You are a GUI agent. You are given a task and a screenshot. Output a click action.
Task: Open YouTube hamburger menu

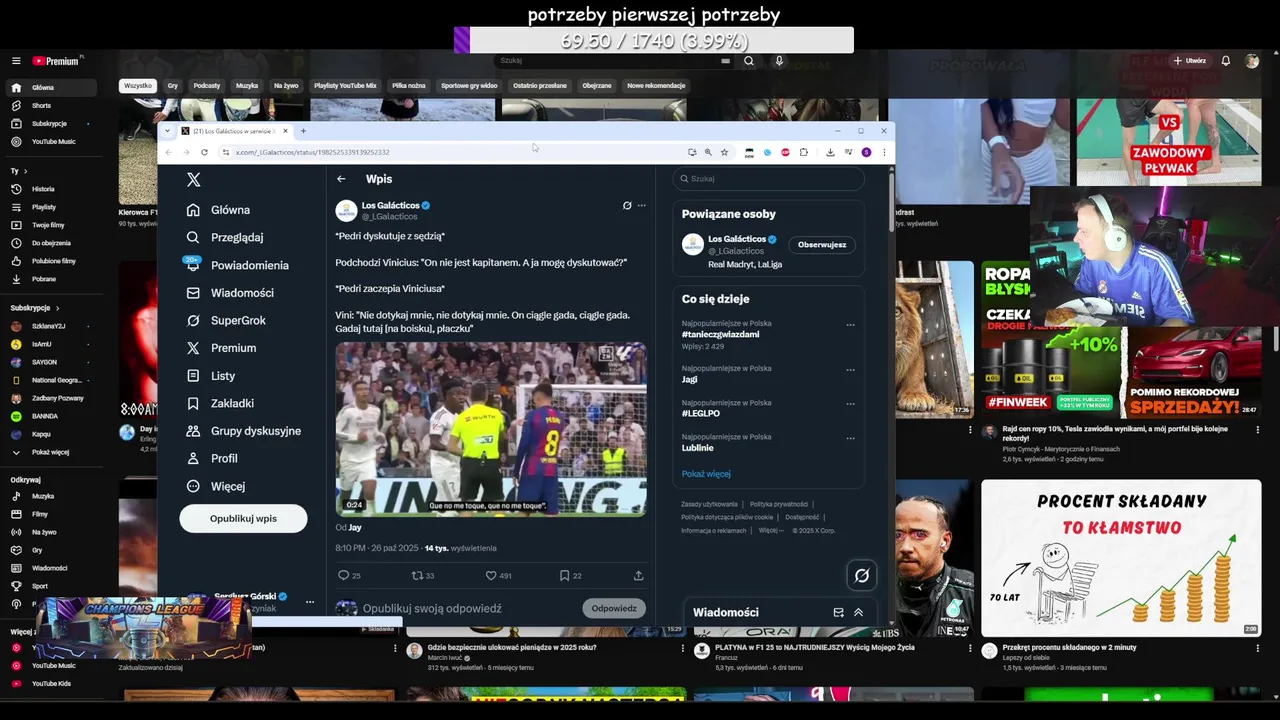coord(16,61)
